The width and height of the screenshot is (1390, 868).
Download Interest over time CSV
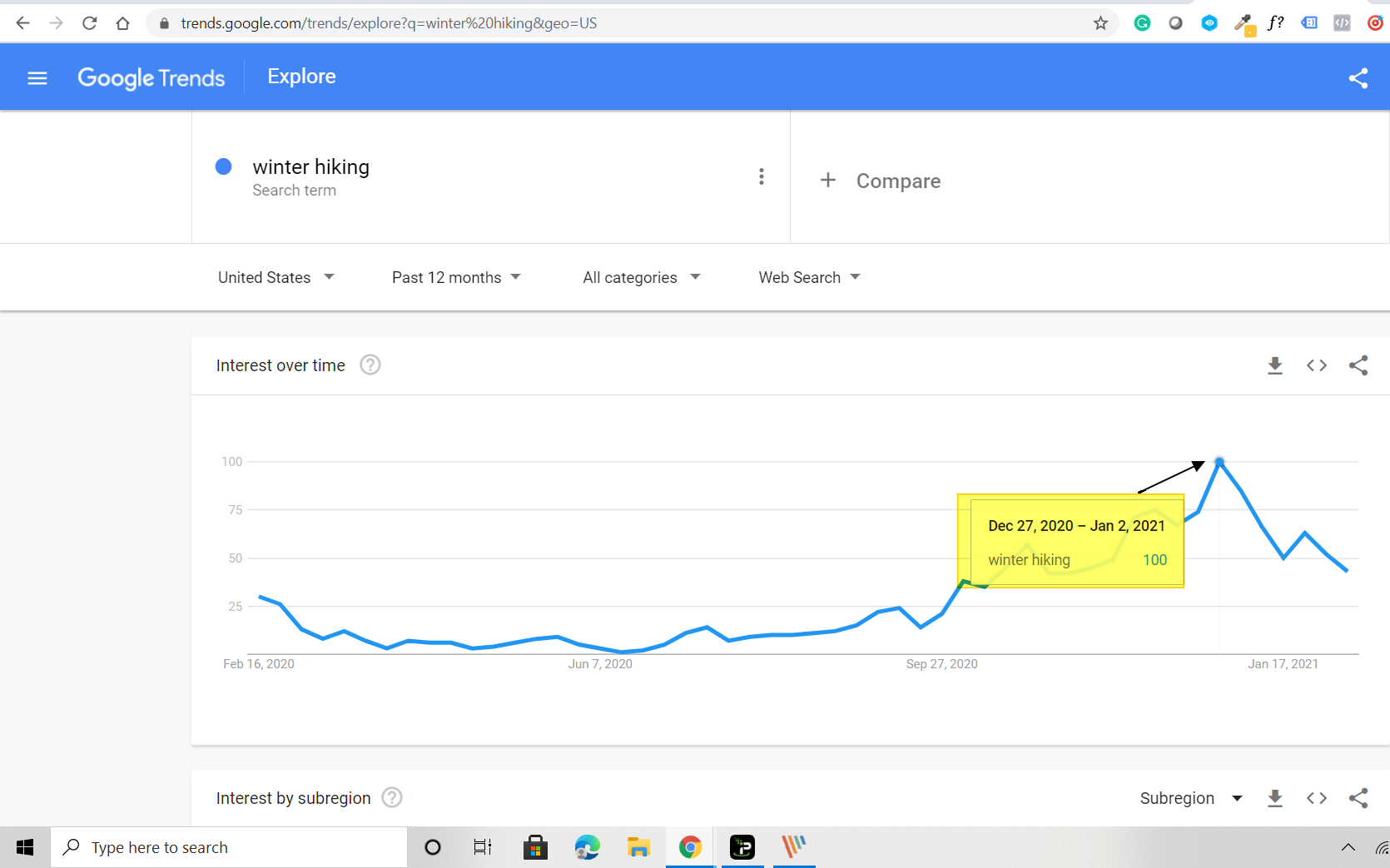pyautogui.click(x=1275, y=365)
